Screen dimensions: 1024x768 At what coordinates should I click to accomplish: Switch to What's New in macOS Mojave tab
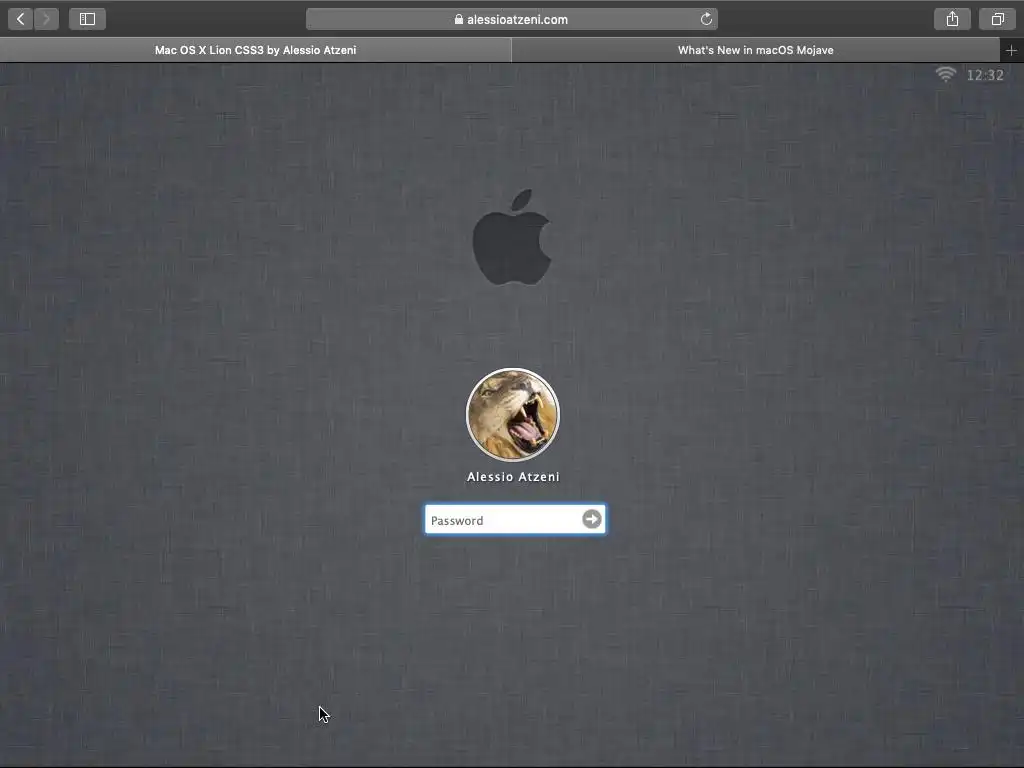tap(756, 50)
